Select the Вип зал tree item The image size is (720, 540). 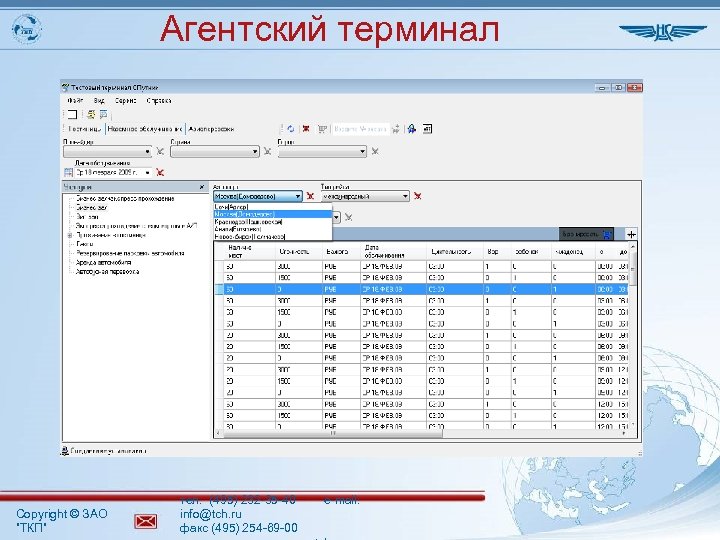(87, 217)
